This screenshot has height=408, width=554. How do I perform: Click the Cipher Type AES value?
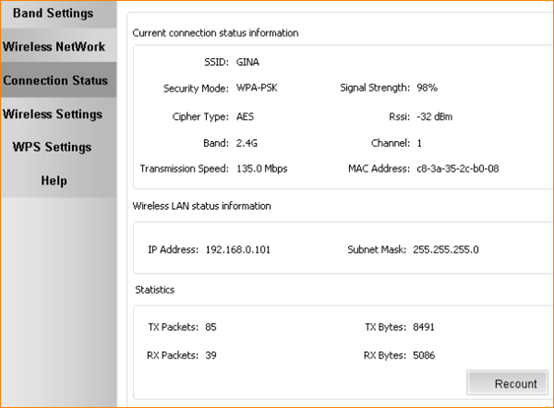[245, 117]
